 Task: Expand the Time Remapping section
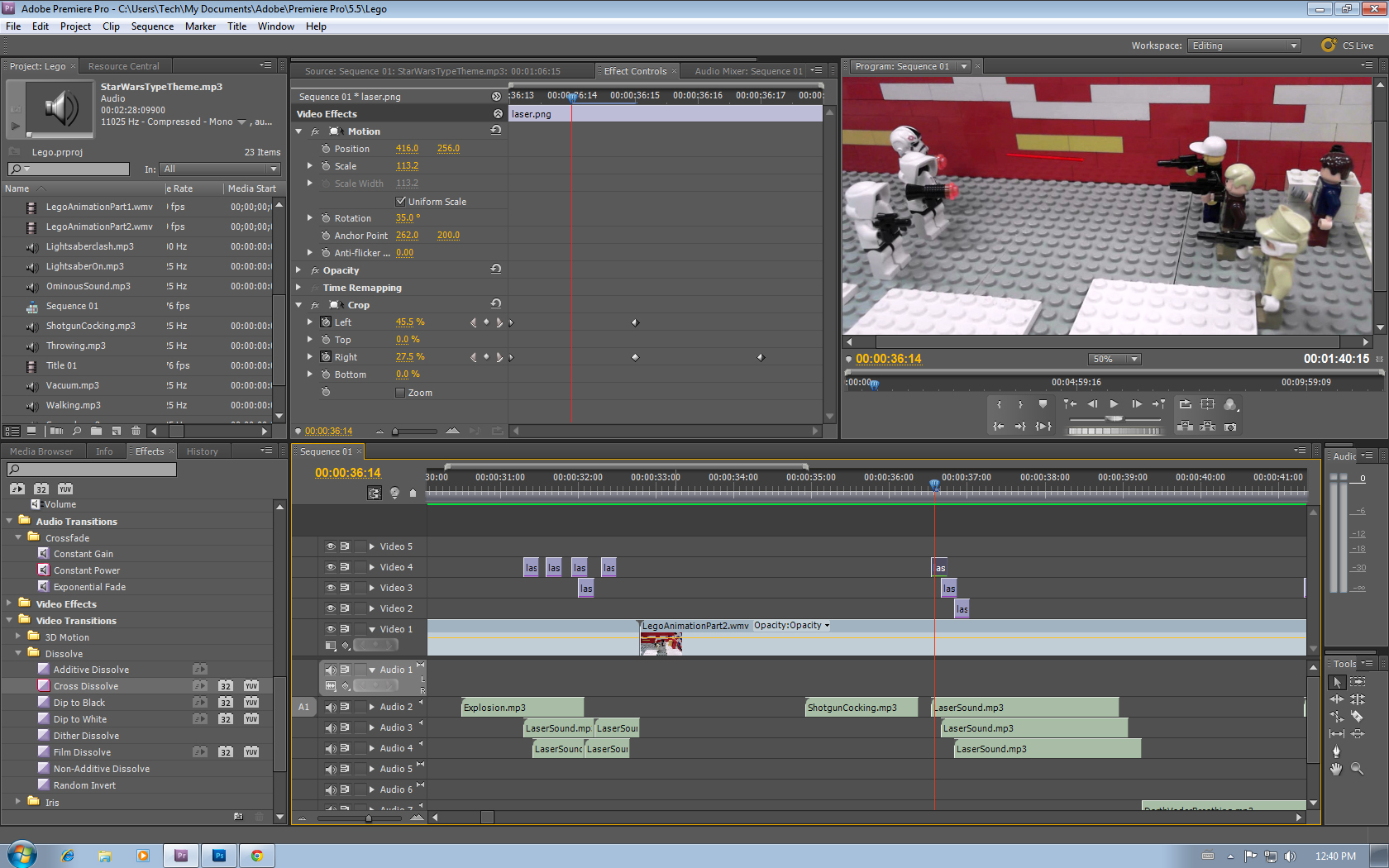click(299, 288)
